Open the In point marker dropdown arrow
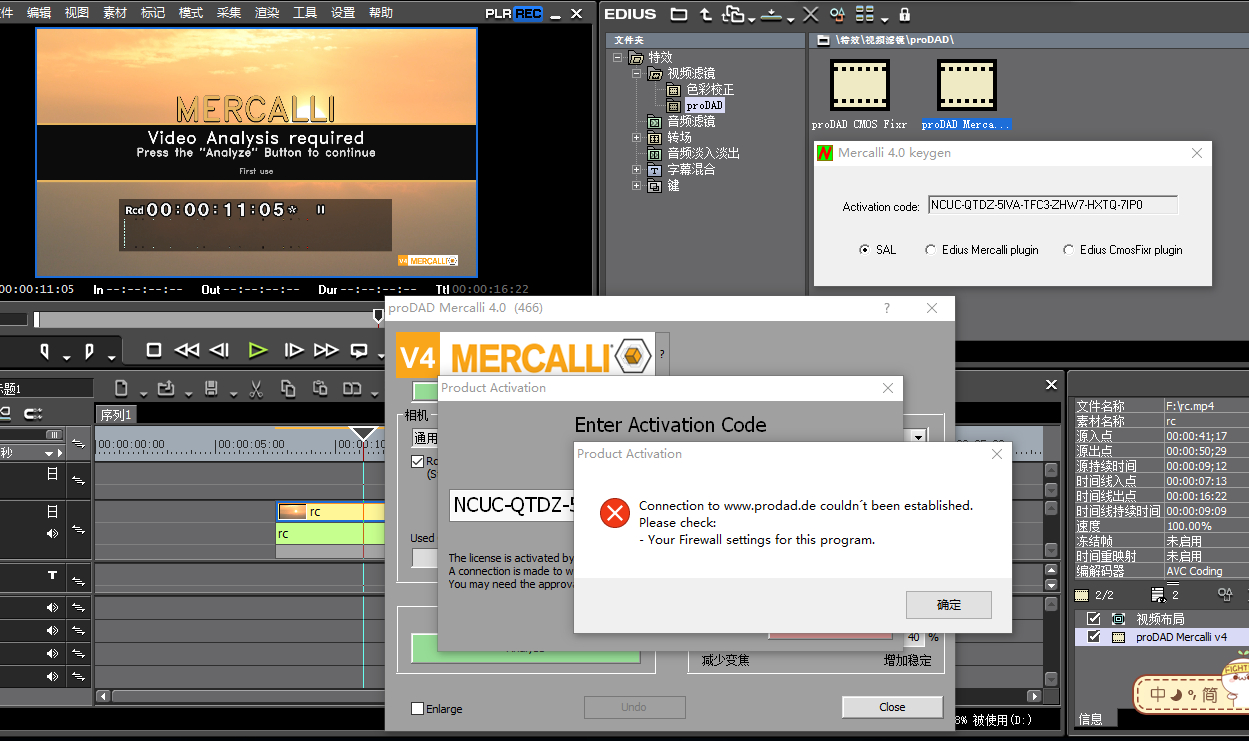Screen dimensions: 1249x741 click(x=66, y=357)
